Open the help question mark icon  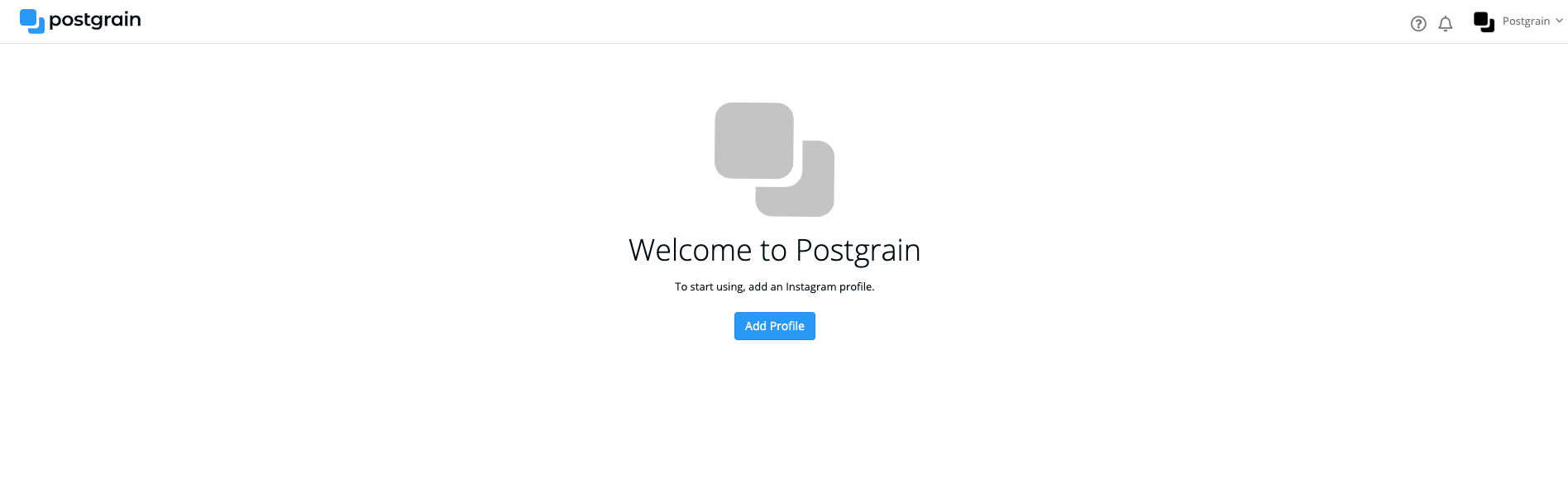(1418, 24)
